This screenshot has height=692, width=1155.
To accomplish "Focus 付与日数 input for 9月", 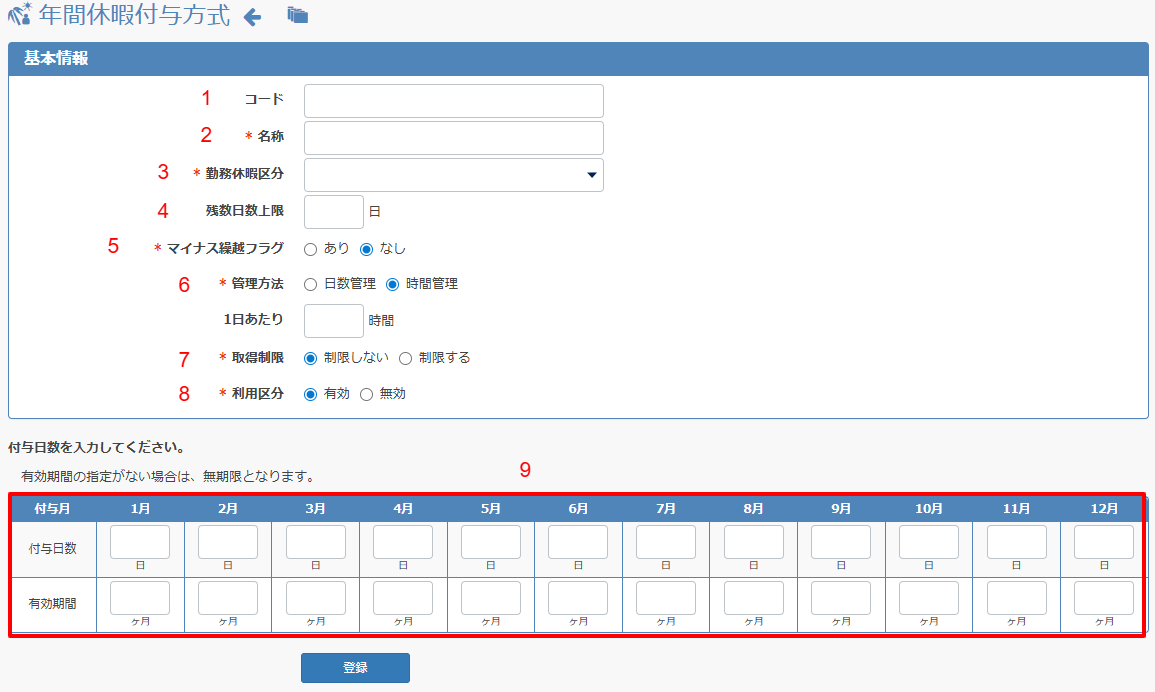I will 841,542.
